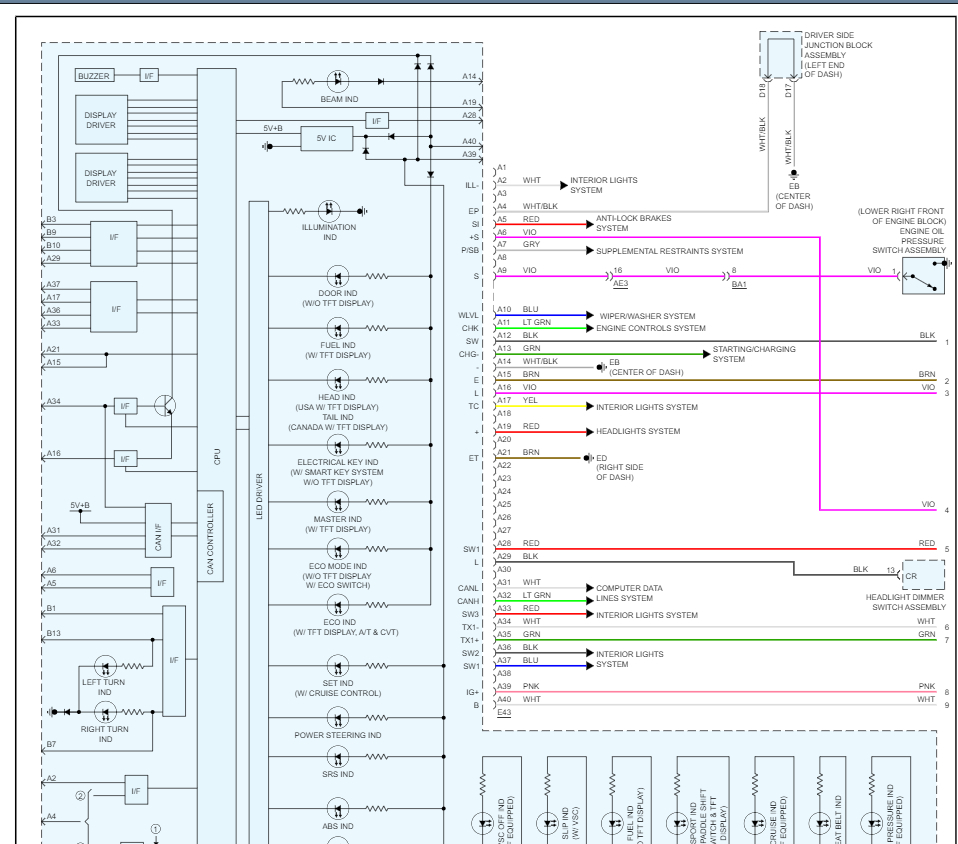This screenshot has width=958, height=844.
Task: Click the engine oil pressure switch symbol
Action: pyautogui.click(x=922, y=275)
